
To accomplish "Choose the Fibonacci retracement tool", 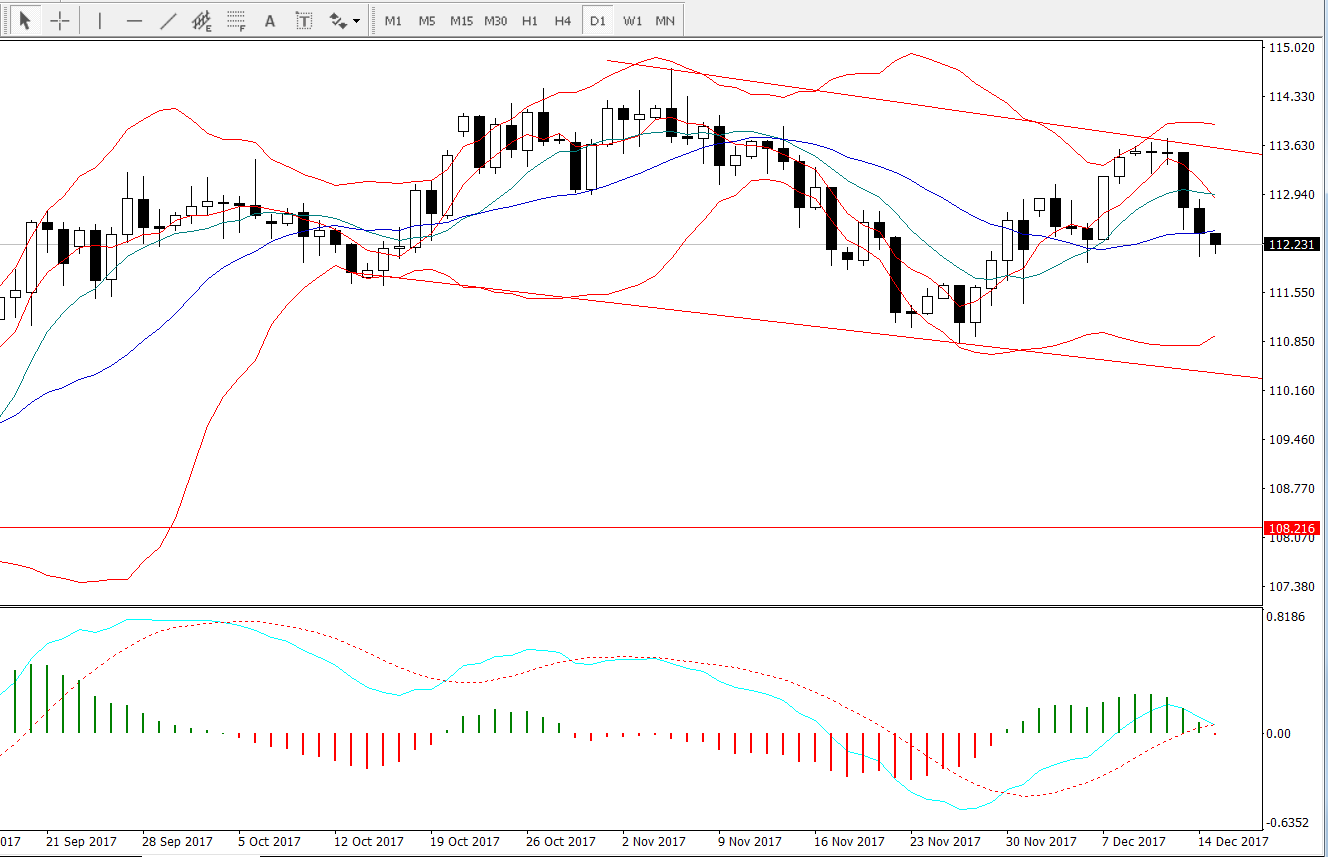I will tap(236, 20).
